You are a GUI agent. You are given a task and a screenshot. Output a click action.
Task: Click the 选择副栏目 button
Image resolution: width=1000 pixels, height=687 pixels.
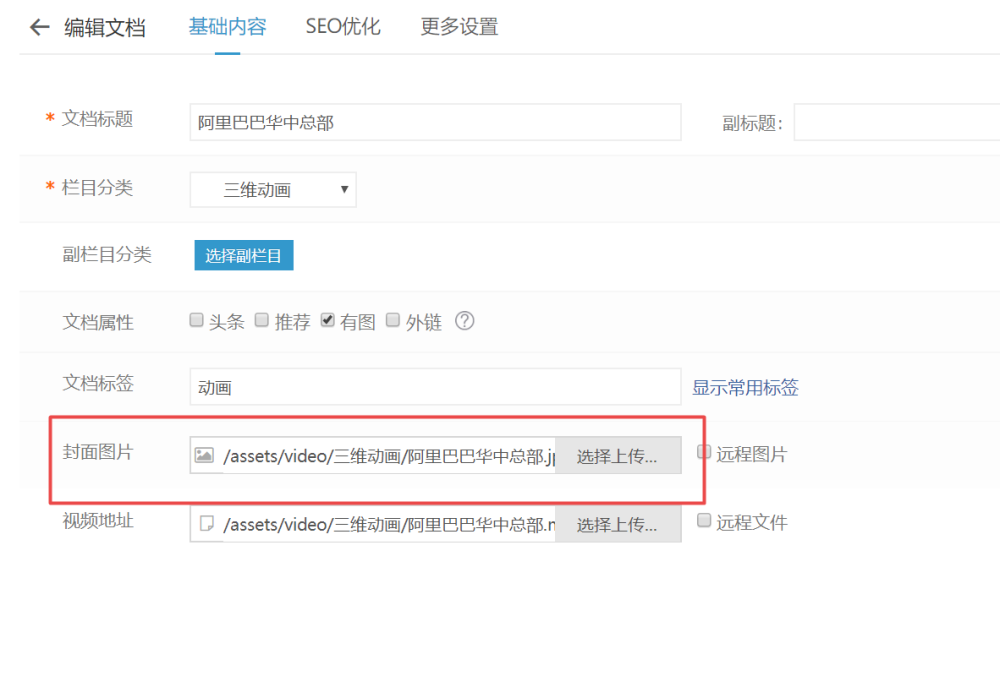pos(244,255)
